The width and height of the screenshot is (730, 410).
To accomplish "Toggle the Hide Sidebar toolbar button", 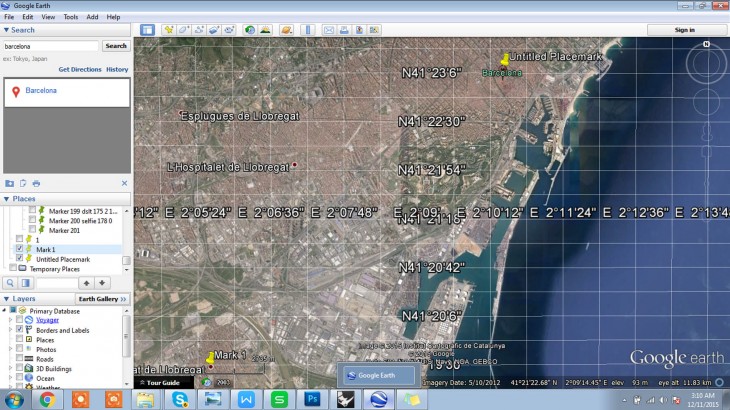I will (147, 30).
